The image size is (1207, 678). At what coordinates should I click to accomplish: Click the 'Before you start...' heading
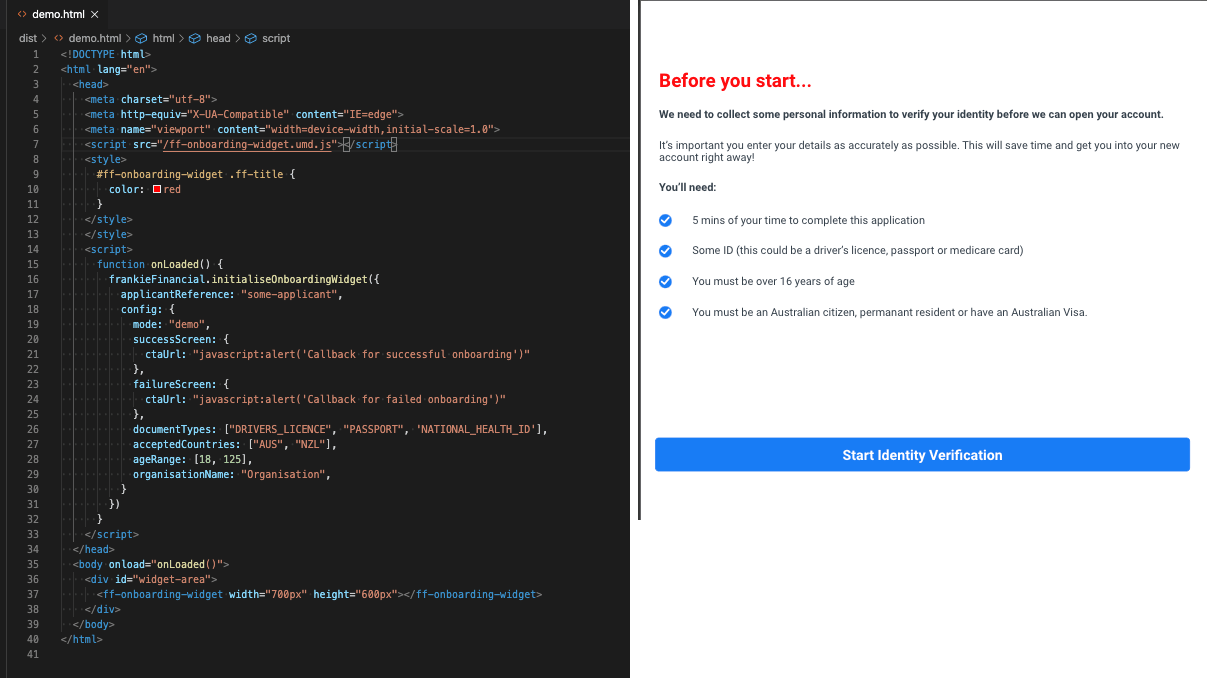tap(735, 81)
